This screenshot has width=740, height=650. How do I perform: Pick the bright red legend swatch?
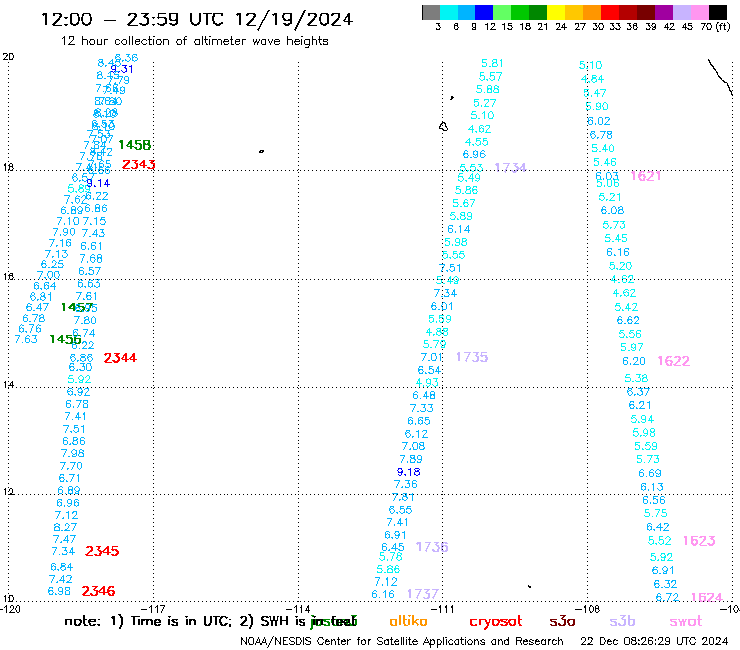(610, 12)
